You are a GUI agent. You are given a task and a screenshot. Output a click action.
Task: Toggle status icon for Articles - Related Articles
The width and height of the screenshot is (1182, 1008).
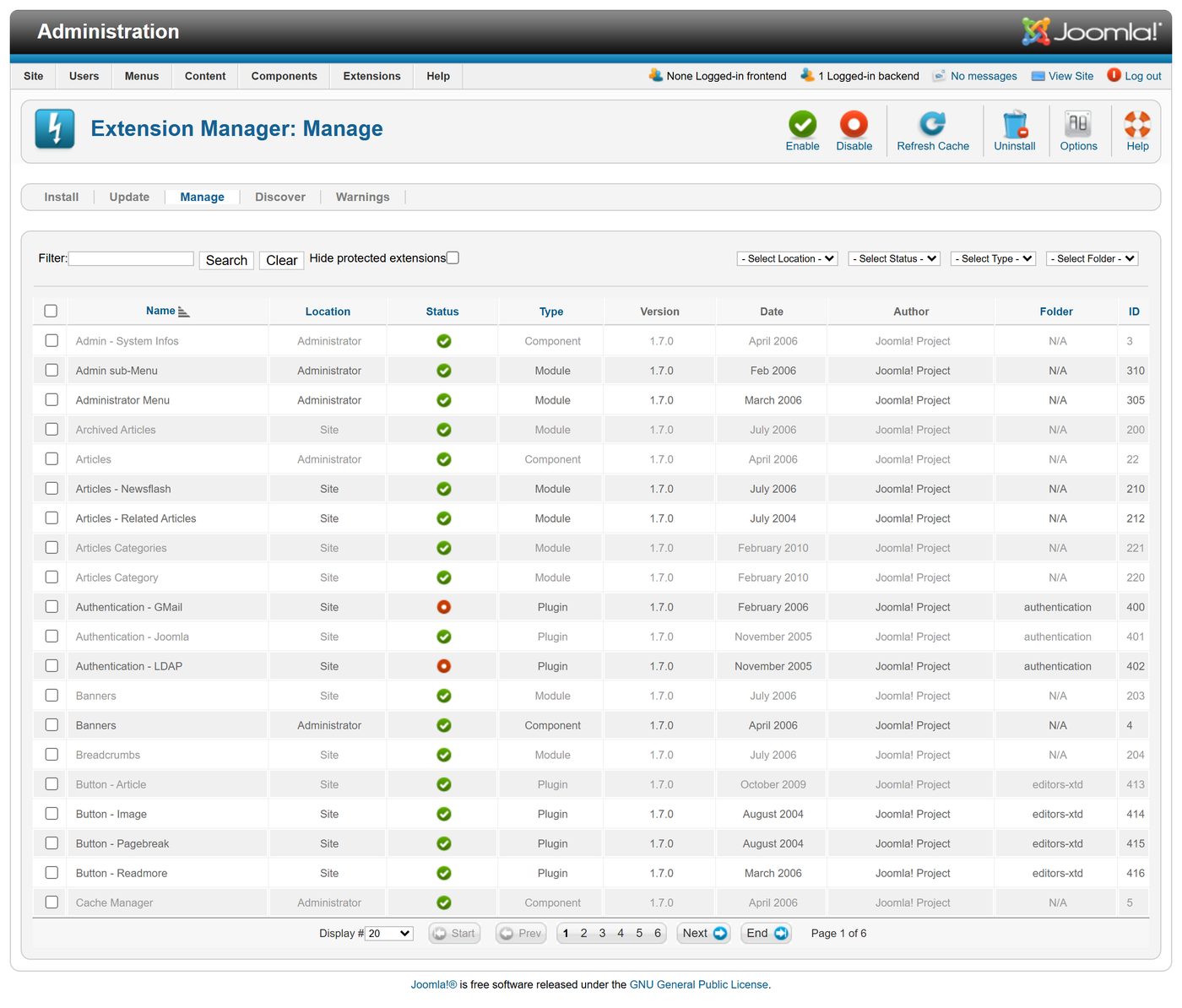point(443,518)
